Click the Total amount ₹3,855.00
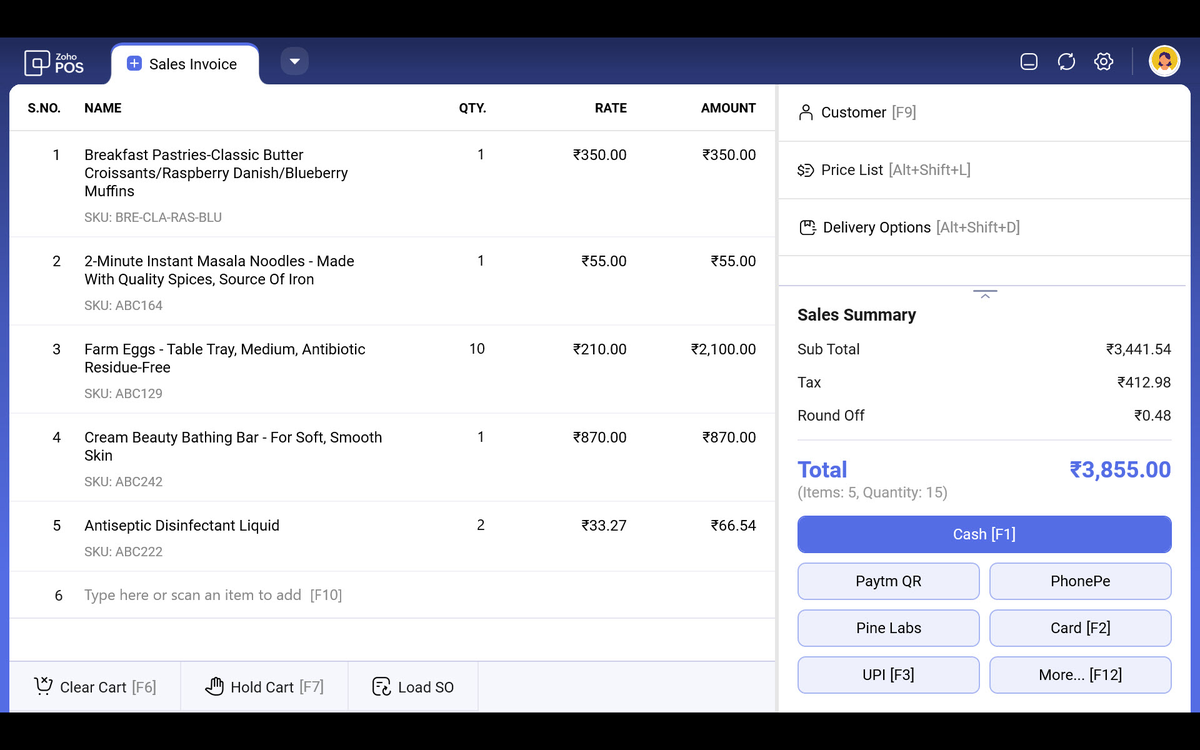Image resolution: width=1200 pixels, height=750 pixels. [1120, 469]
